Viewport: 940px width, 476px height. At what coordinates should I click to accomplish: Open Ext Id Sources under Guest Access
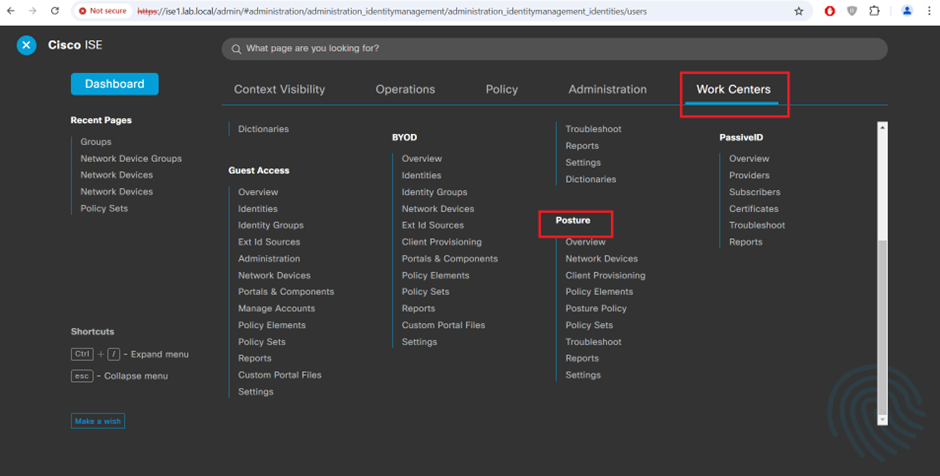point(269,242)
